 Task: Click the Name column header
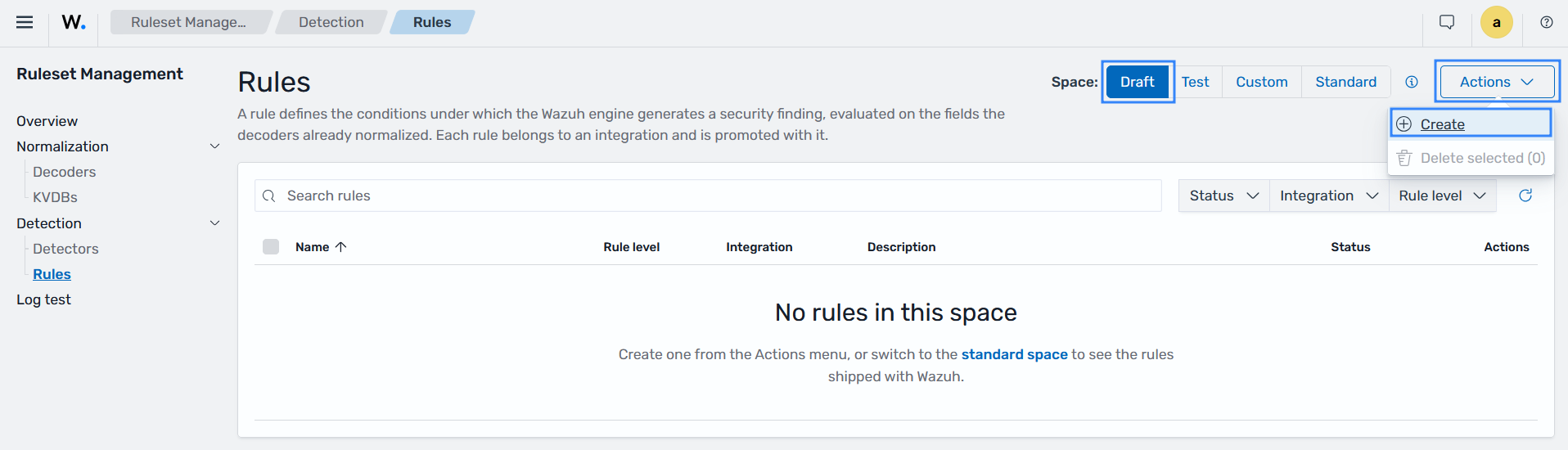(312, 247)
